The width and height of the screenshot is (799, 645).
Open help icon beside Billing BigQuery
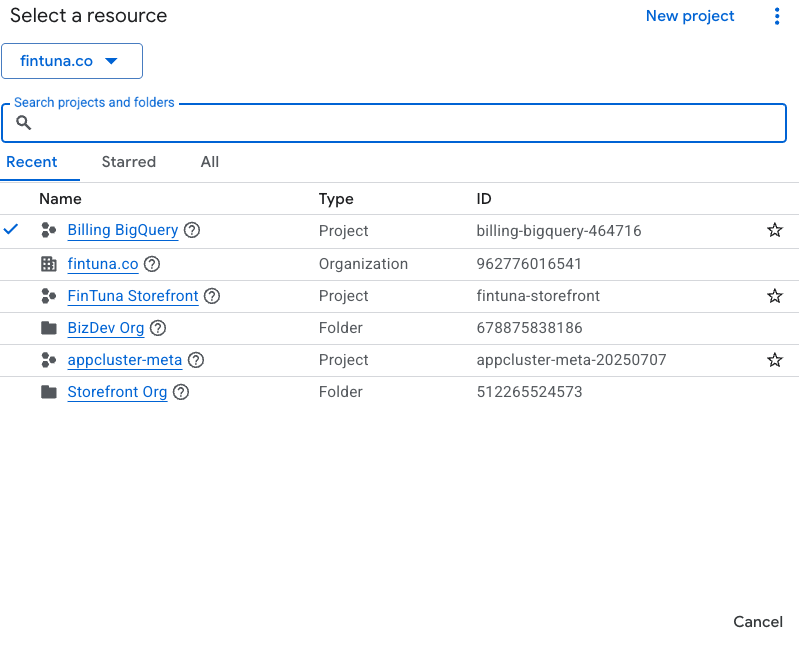point(192,230)
